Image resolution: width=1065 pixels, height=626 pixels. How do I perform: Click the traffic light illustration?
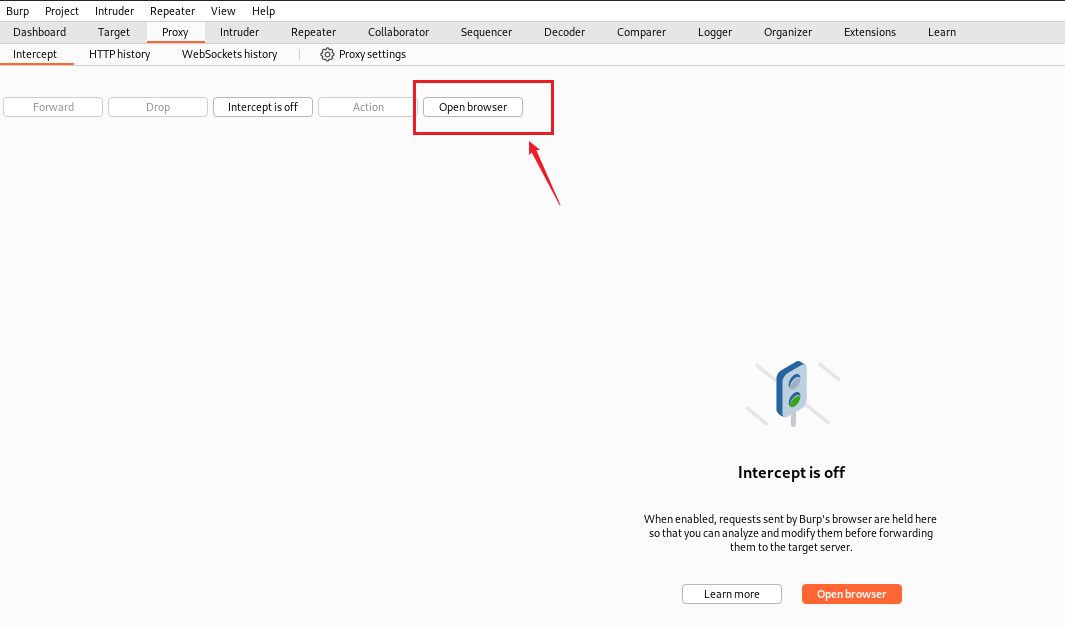[793, 394]
